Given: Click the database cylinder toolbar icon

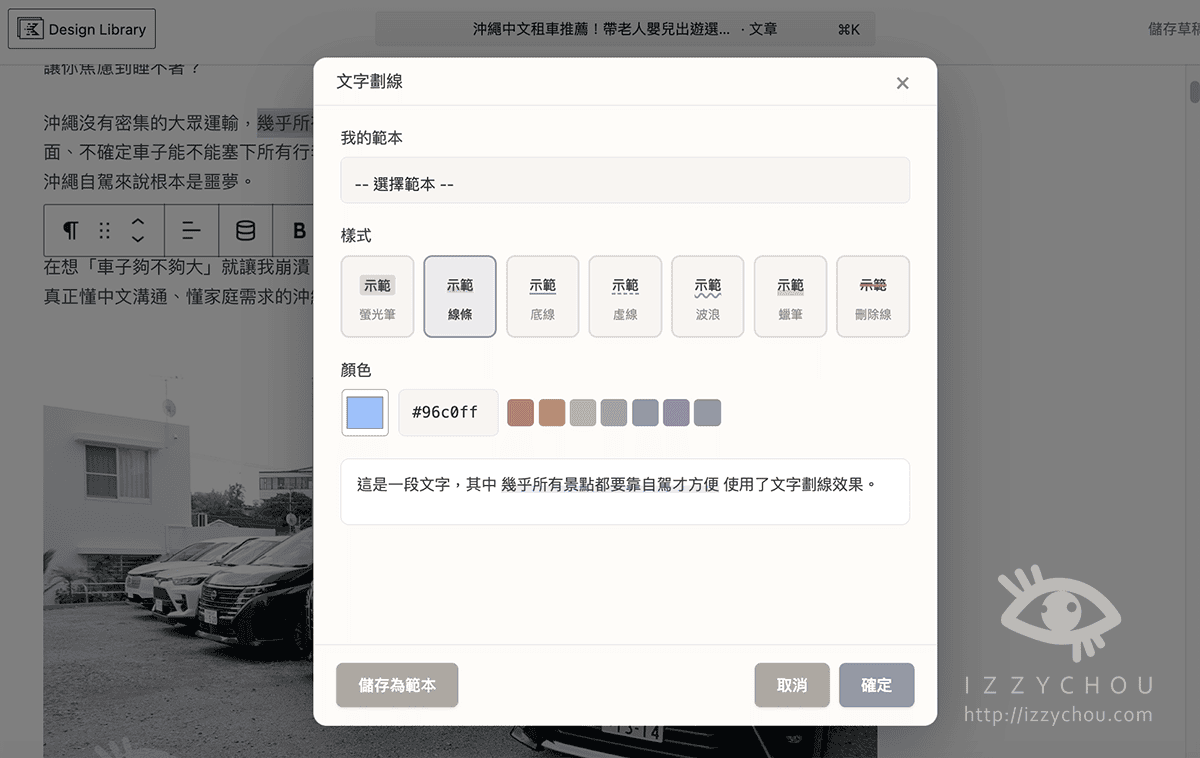Looking at the screenshot, I should (245, 231).
